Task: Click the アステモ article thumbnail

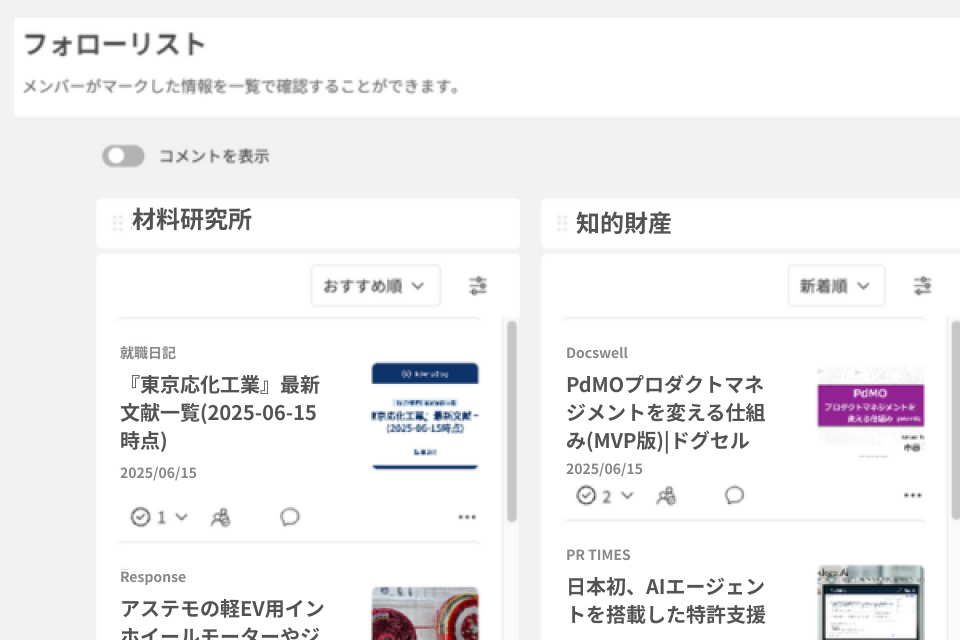Action: [425, 614]
